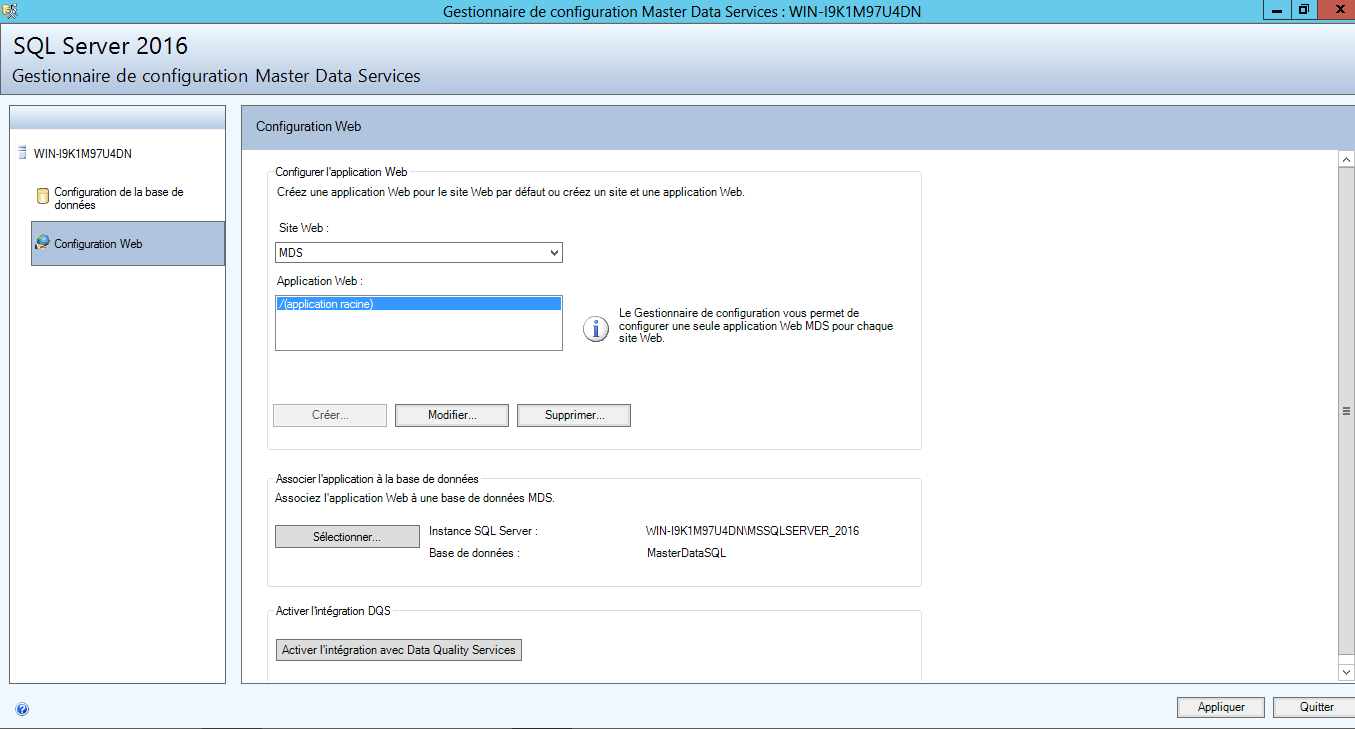Click the app icon in title bar

(10, 10)
